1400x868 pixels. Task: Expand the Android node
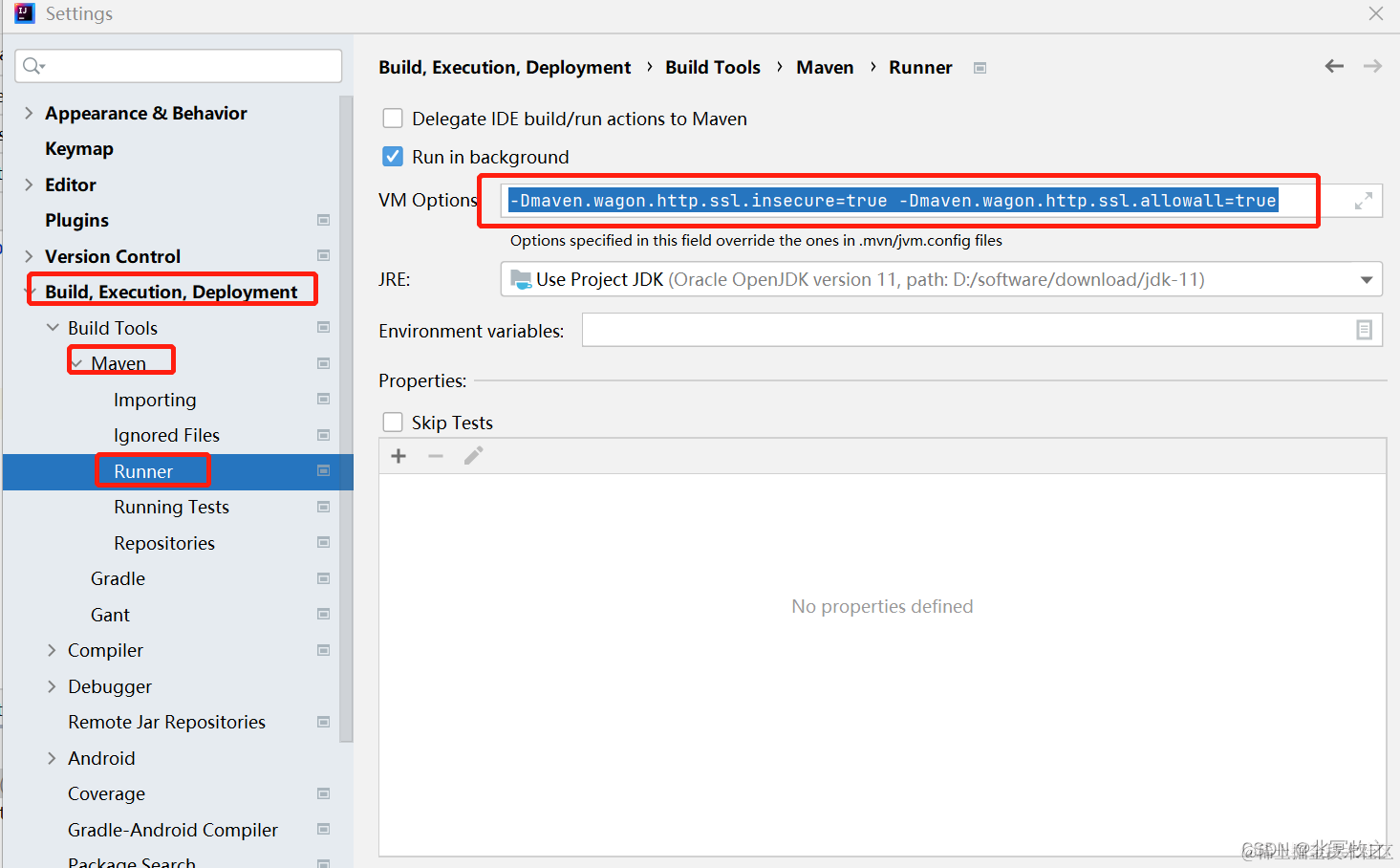pyautogui.click(x=52, y=758)
